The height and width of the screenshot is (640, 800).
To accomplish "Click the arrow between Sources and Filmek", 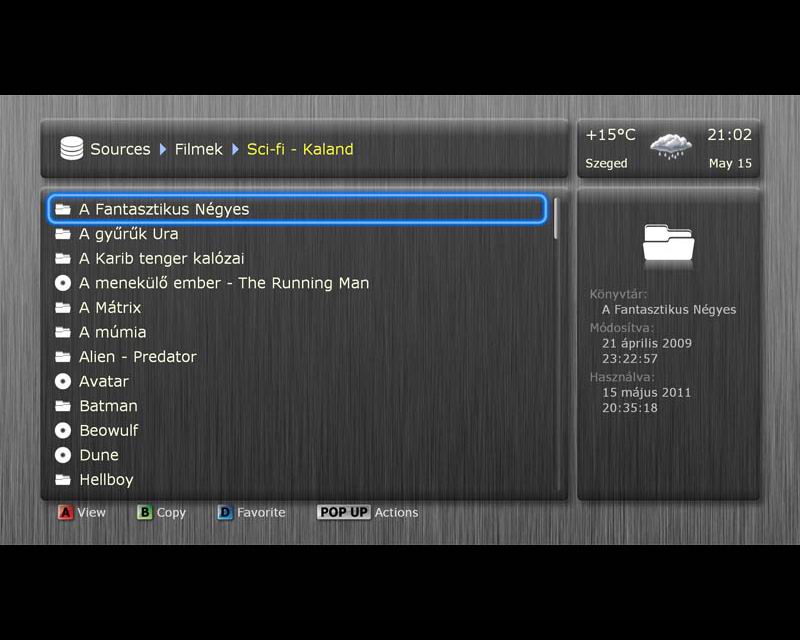I will point(163,149).
